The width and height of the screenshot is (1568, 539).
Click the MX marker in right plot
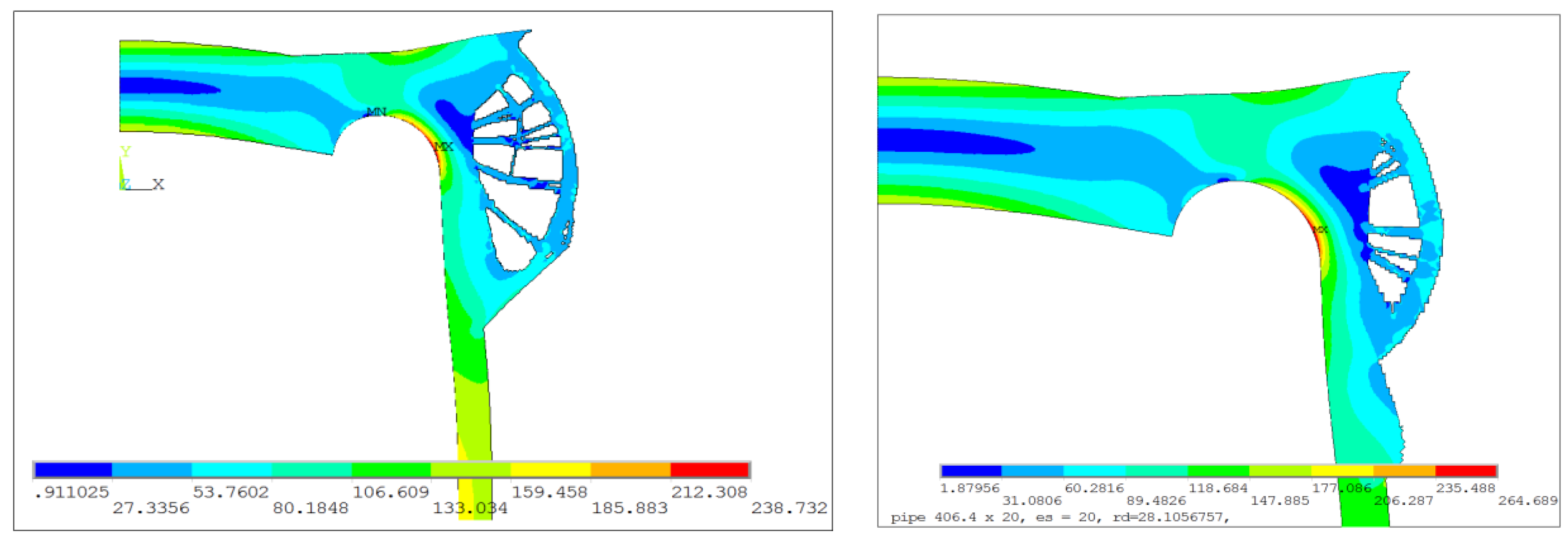point(1319,230)
